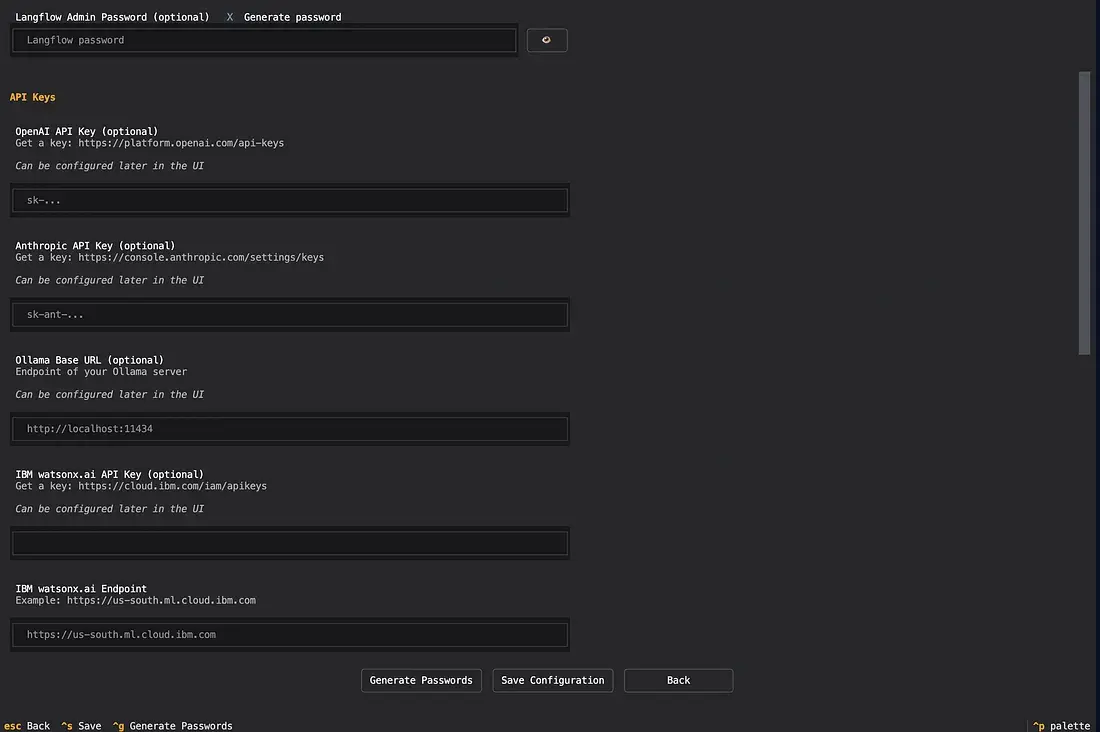
Task: Click the Langflow password input field
Action: (x=265, y=40)
